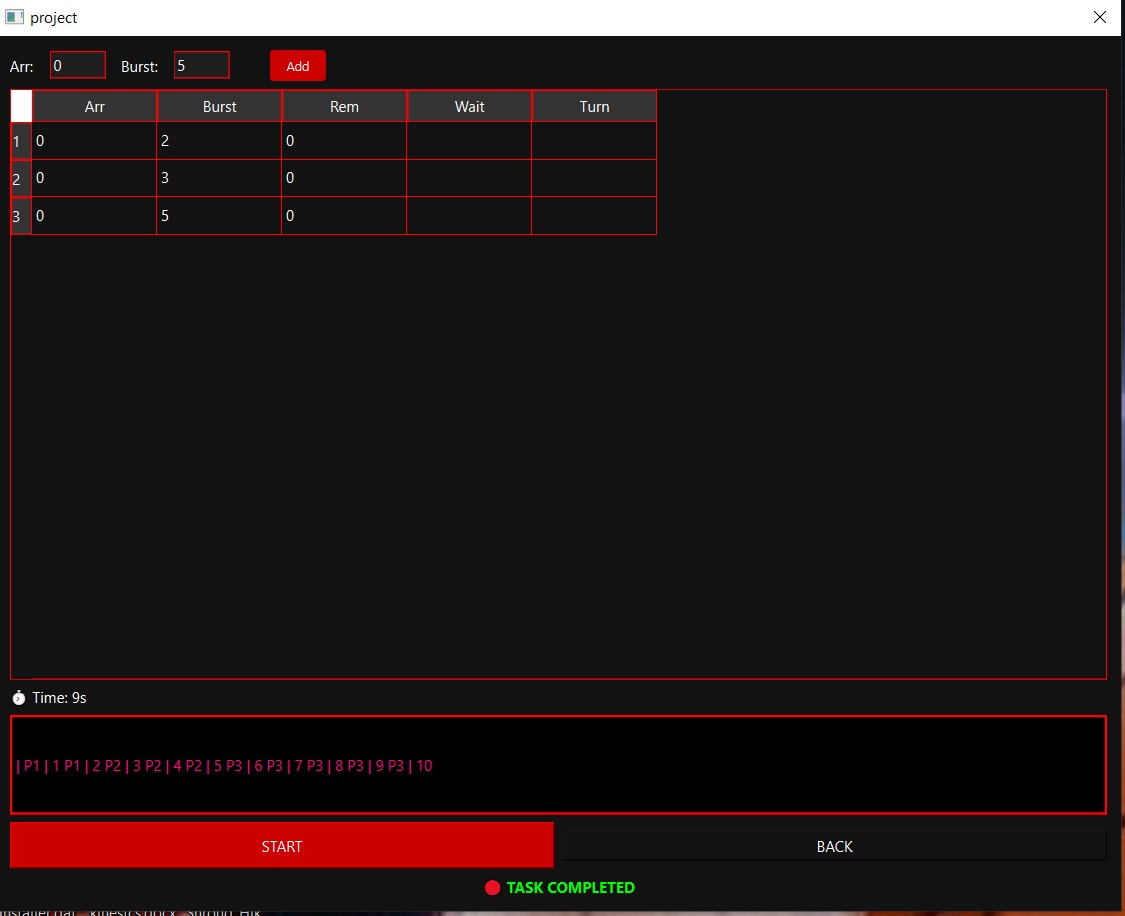
Task: Click the Time: 9s label
Action: 60,697
